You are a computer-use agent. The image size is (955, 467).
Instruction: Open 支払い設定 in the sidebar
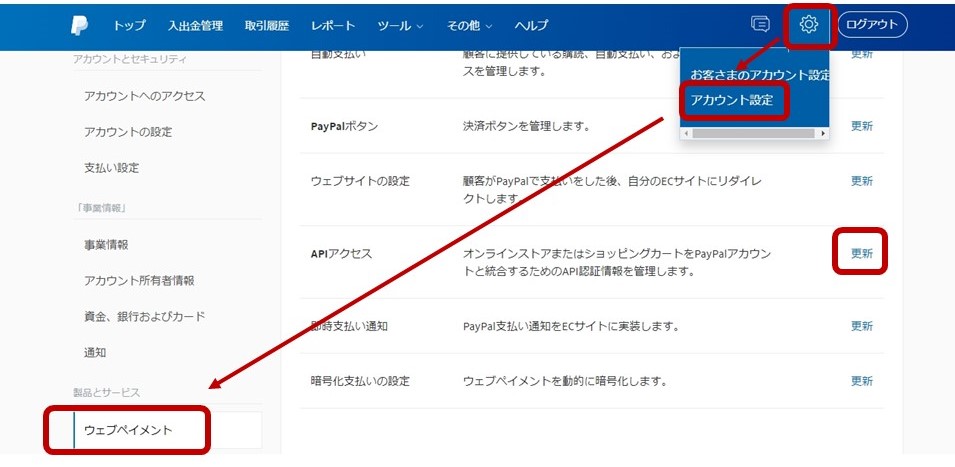pyautogui.click(x=111, y=168)
